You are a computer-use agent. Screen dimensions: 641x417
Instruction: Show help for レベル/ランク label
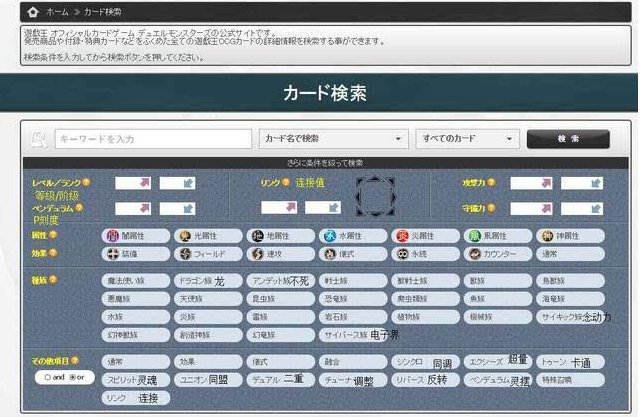tap(86, 182)
